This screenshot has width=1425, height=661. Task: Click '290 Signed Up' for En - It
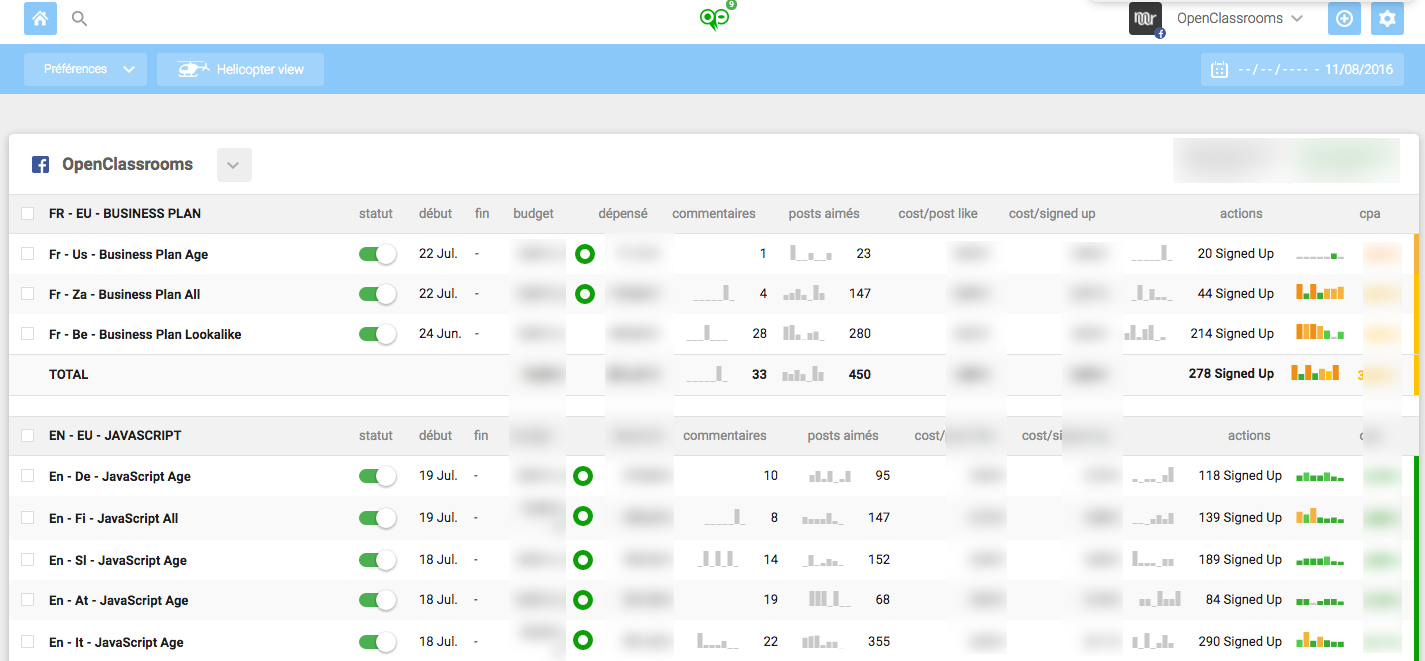pyautogui.click(x=1240, y=641)
